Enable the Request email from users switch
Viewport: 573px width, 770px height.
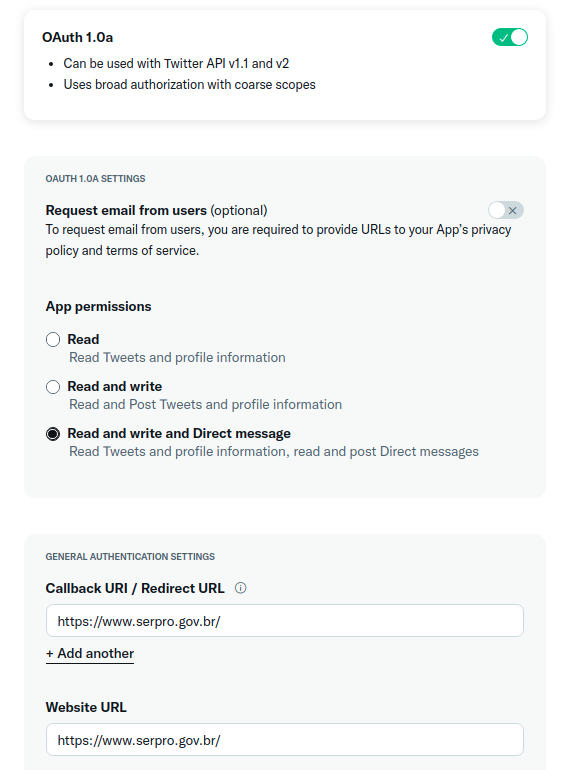click(506, 210)
